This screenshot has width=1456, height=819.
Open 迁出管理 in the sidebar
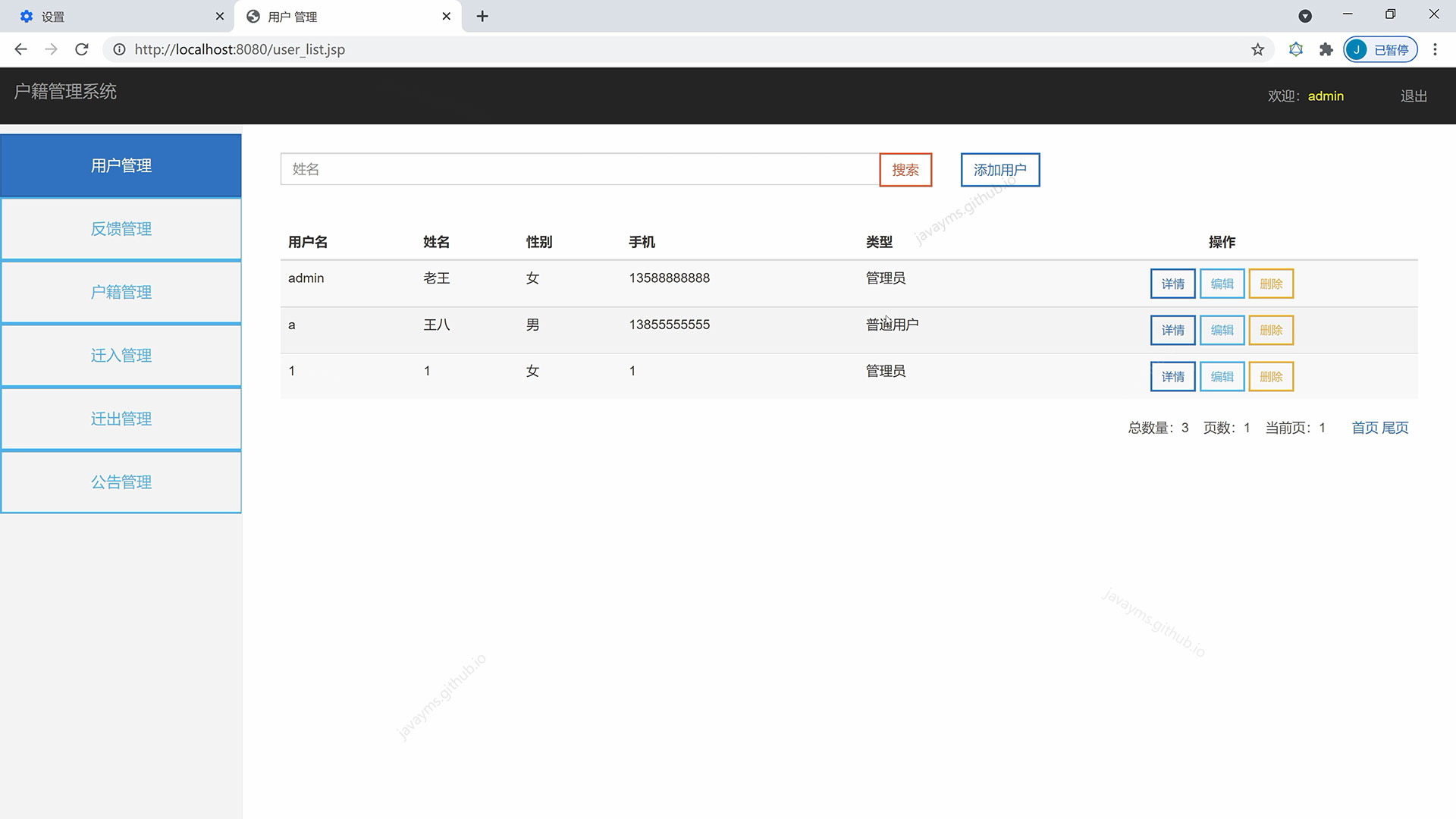pos(121,419)
